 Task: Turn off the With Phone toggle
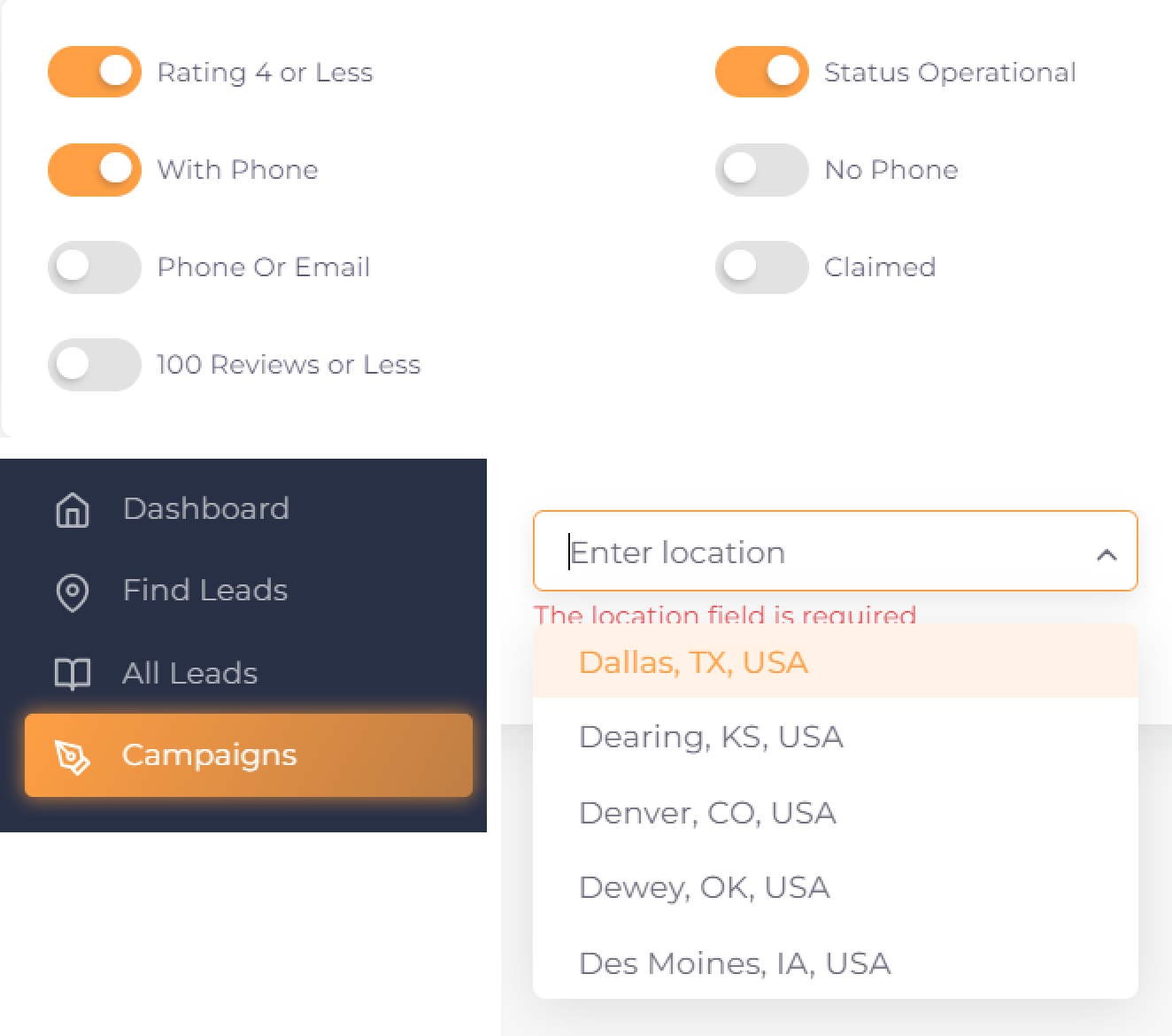tap(95, 169)
